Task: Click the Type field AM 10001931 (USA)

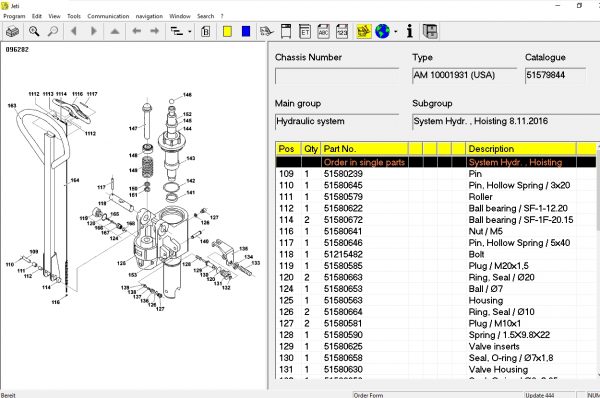Action: pyautogui.click(x=464, y=75)
